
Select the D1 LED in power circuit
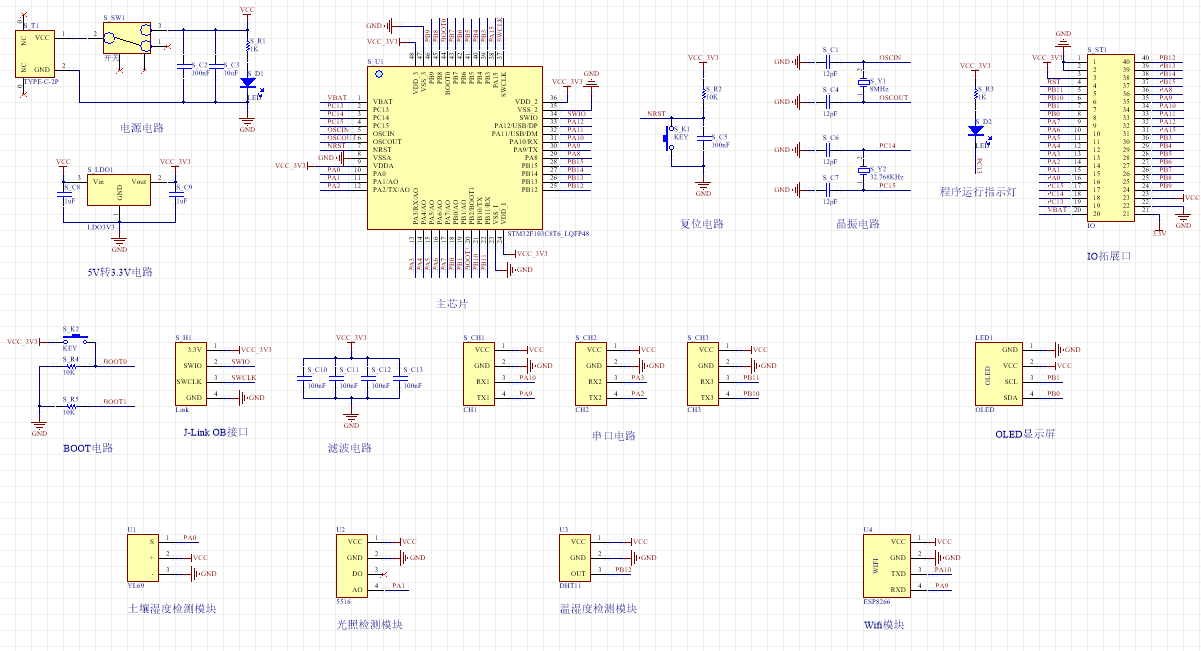(x=248, y=84)
